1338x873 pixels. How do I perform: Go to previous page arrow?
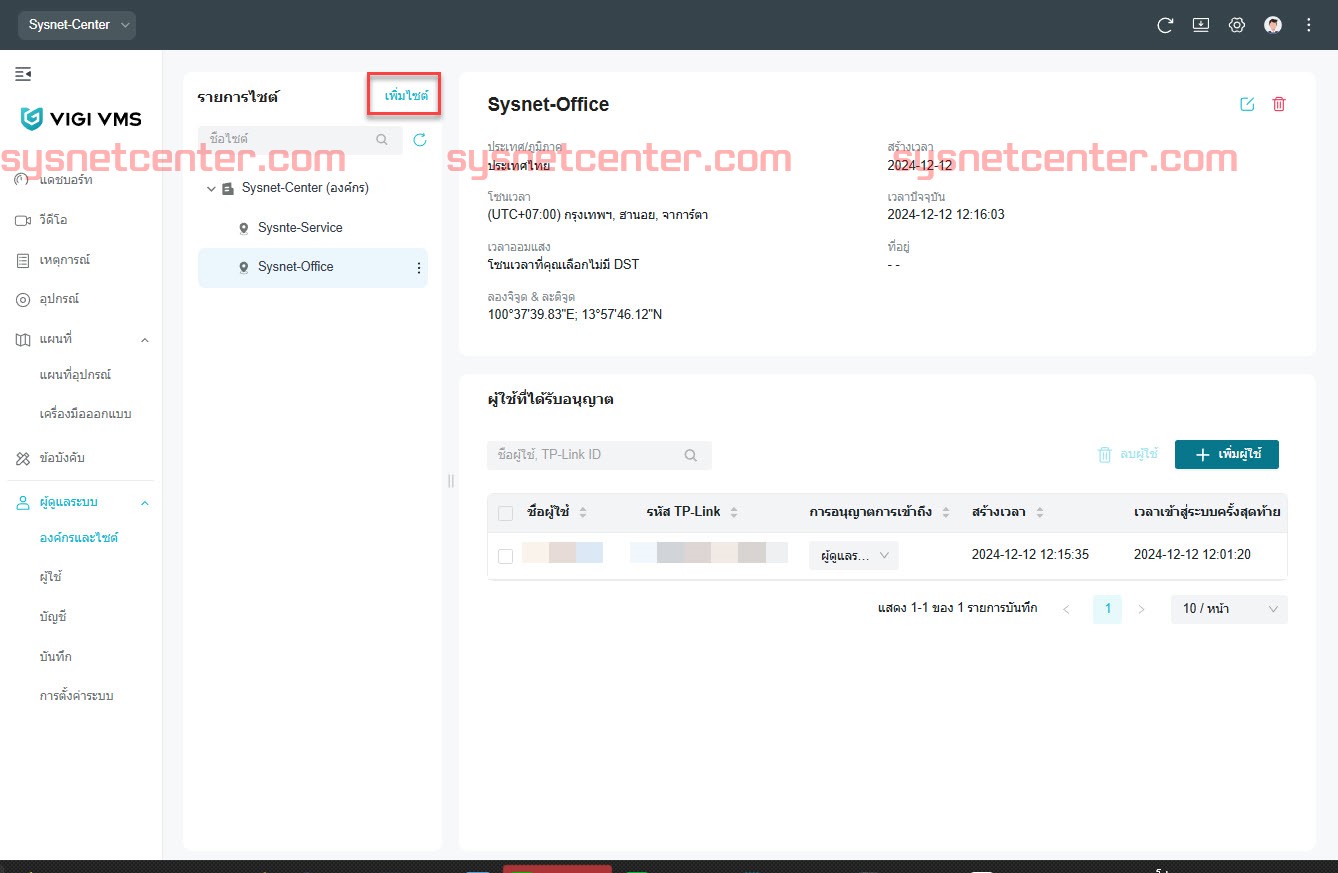point(1066,609)
